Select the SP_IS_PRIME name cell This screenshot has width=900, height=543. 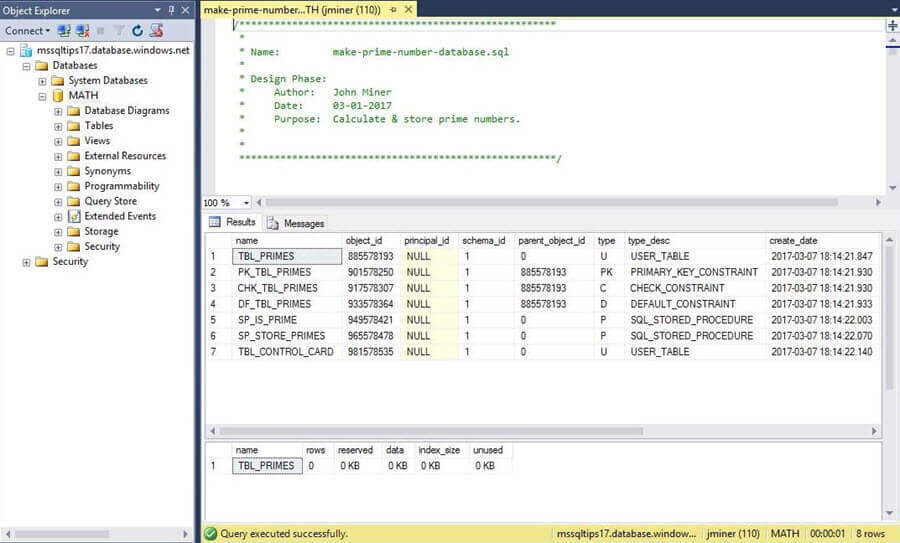(267, 320)
